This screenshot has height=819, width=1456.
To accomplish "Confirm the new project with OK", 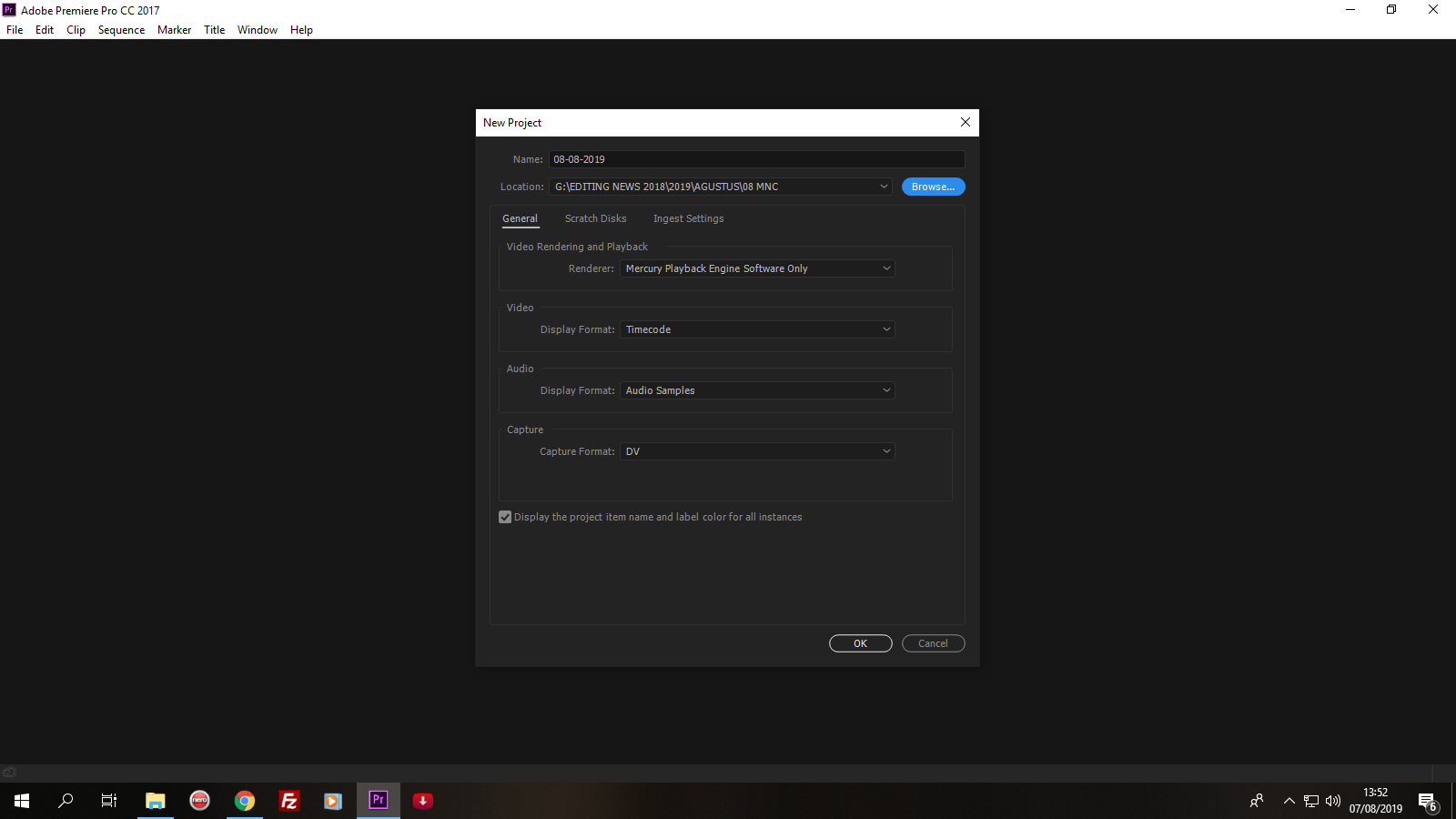I will [x=860, y=643].
